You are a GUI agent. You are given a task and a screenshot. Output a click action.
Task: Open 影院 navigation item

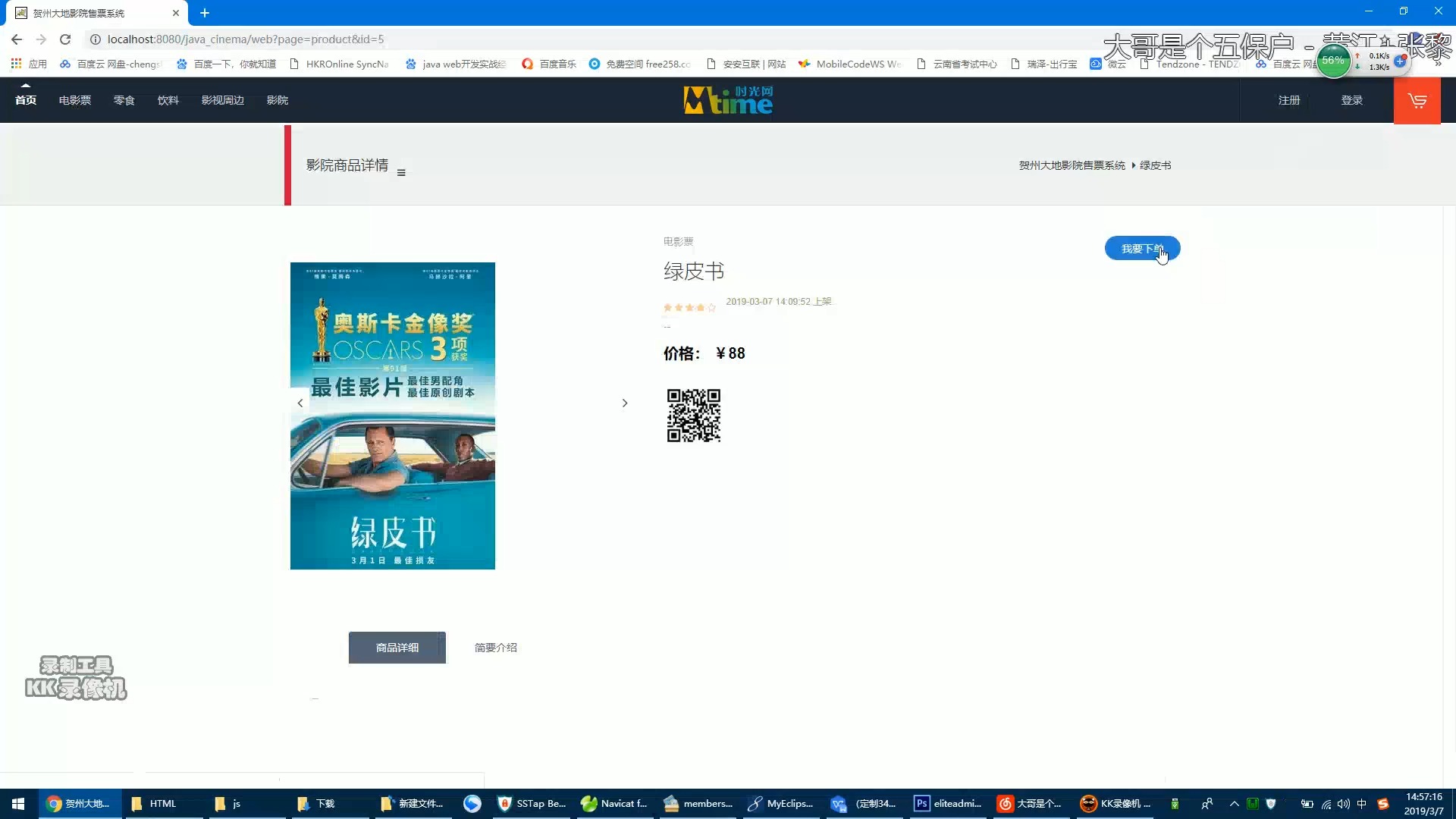278,100
